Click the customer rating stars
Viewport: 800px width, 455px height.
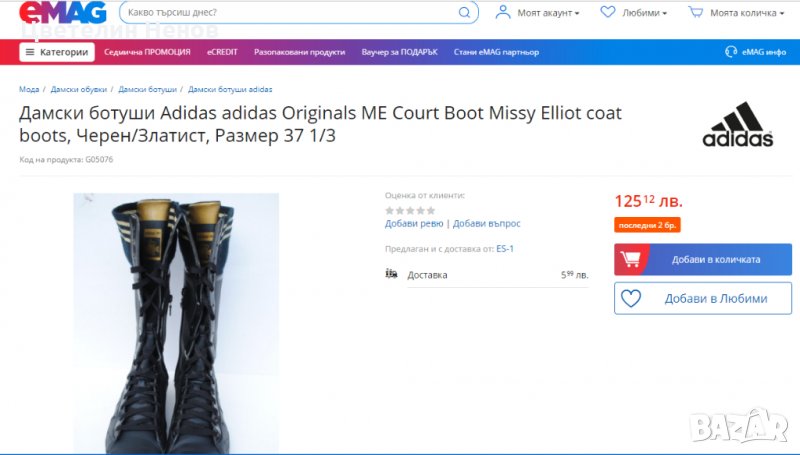pyautogui.click(x=410, y=210)
